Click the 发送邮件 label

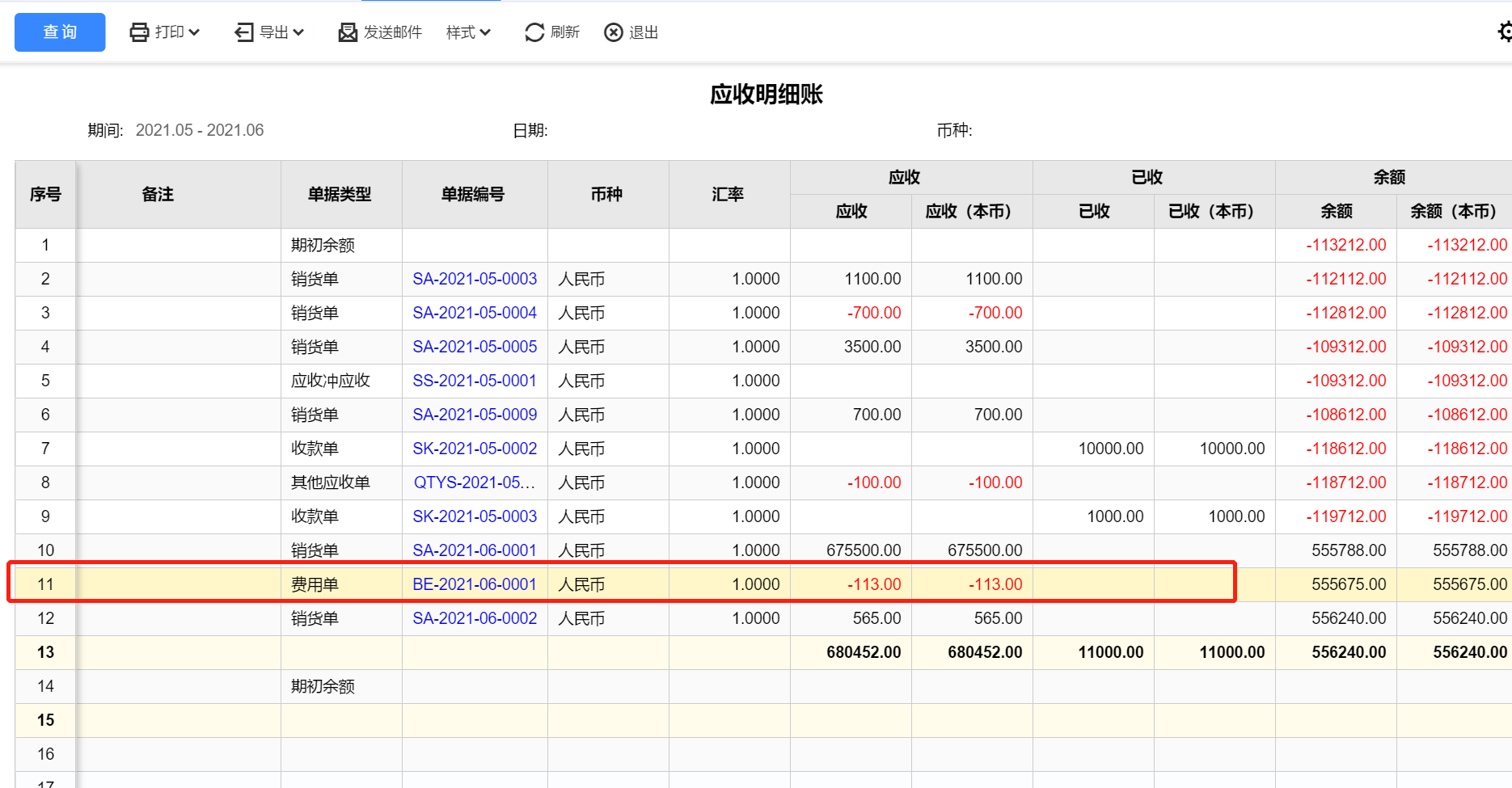click(x=393, y=32)
